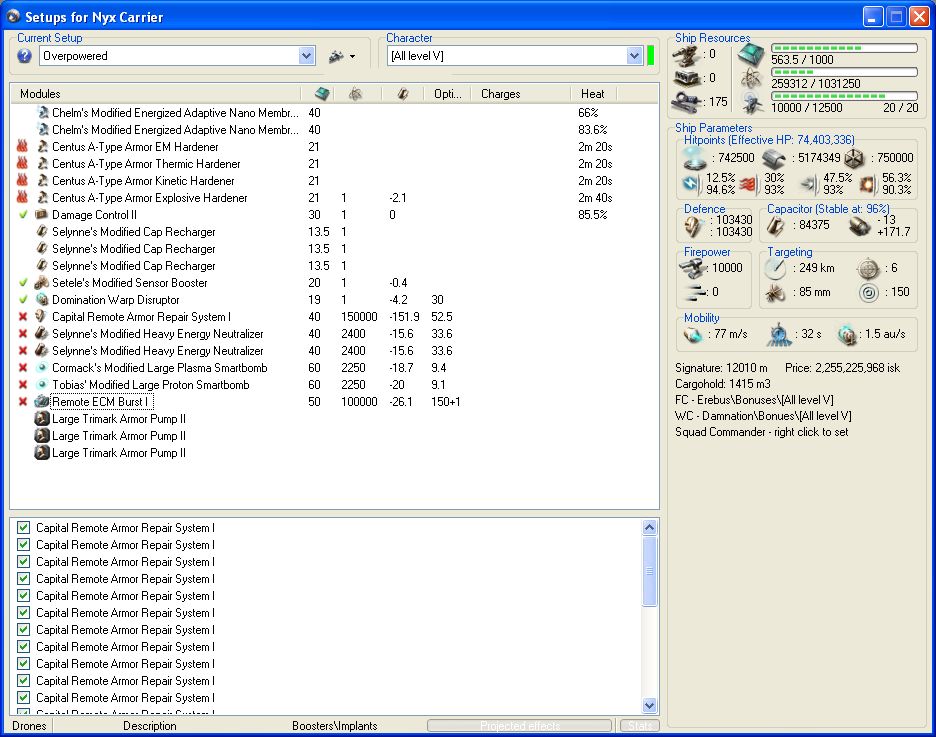Viewport: 936px width, 737px height.
Task: Click the thermal resistance icon showing 30%
Action: point(750,184)
